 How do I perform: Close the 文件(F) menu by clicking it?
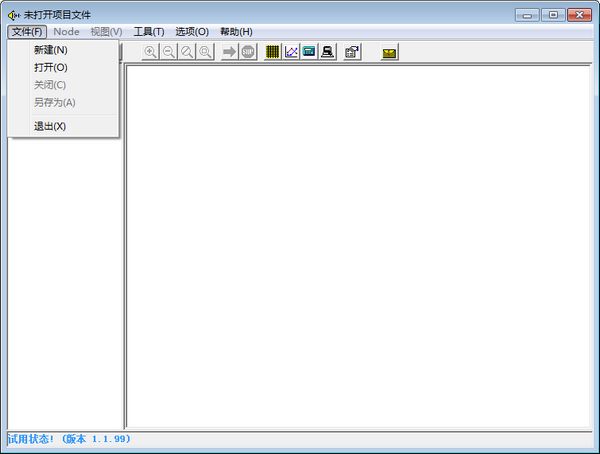(27, 32)
